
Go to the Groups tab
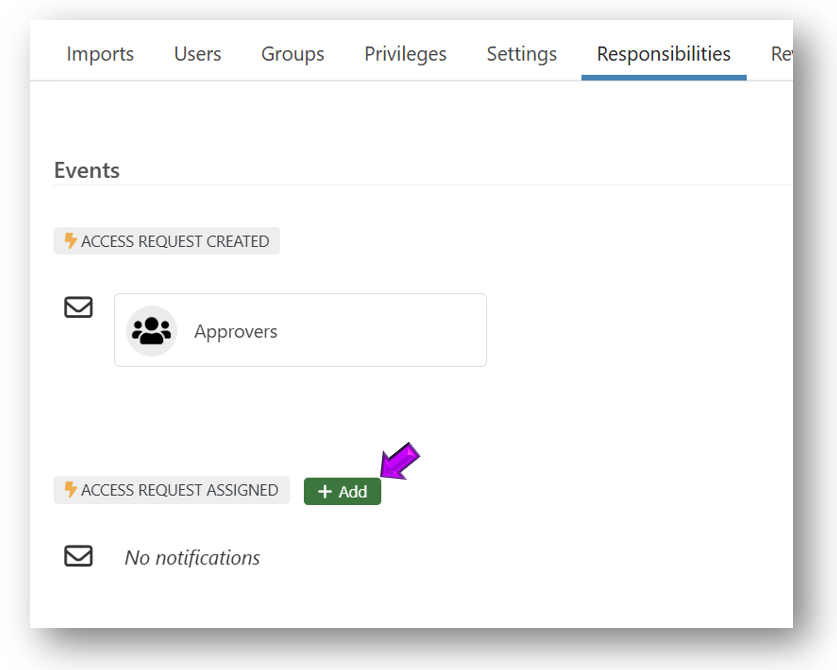292,54
